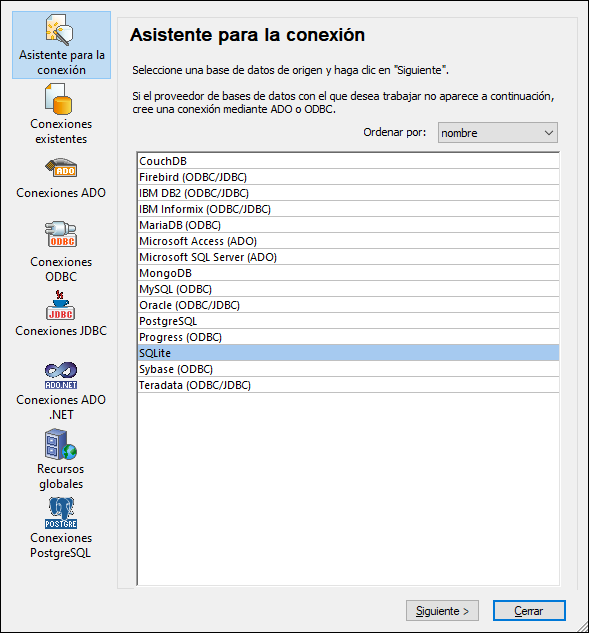Choose PostgreSQL in the database list

pyautogui.click(x=348, y=321)
